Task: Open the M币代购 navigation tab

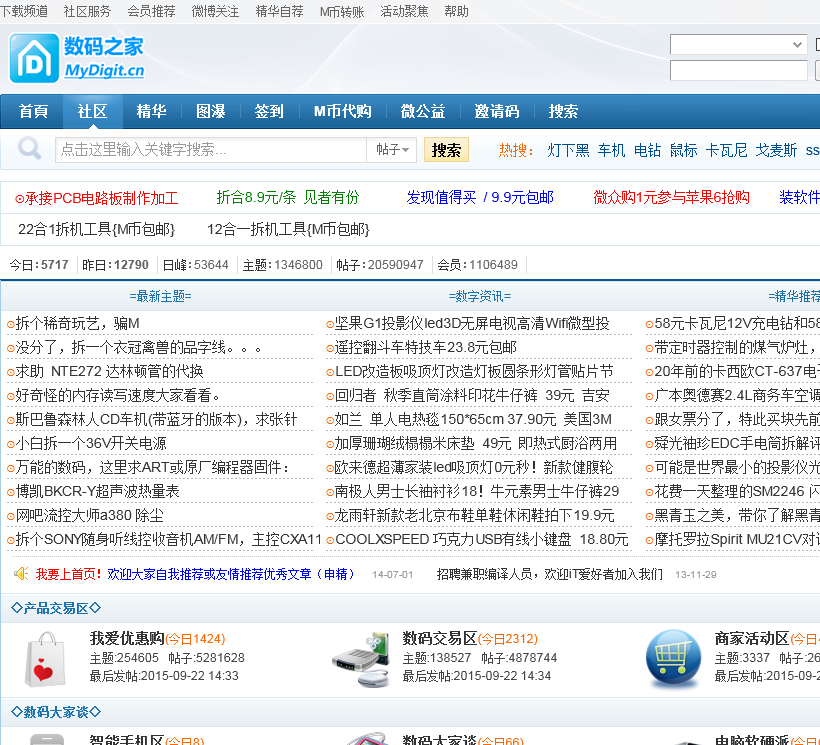Action: coord(343,111)
